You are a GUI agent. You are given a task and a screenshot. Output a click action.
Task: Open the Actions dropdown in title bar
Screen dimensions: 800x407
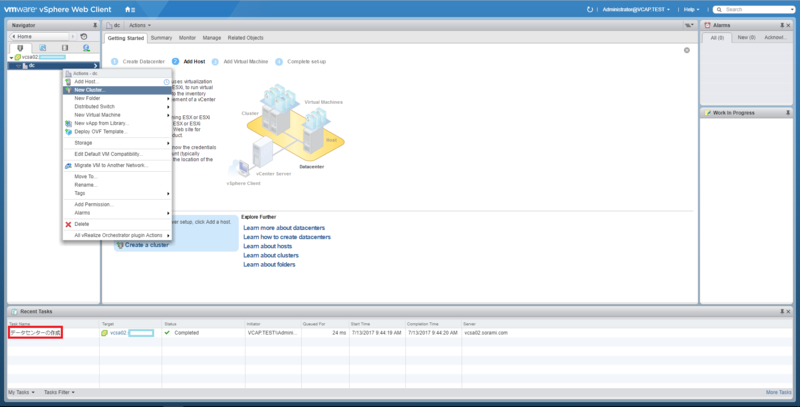140,25
